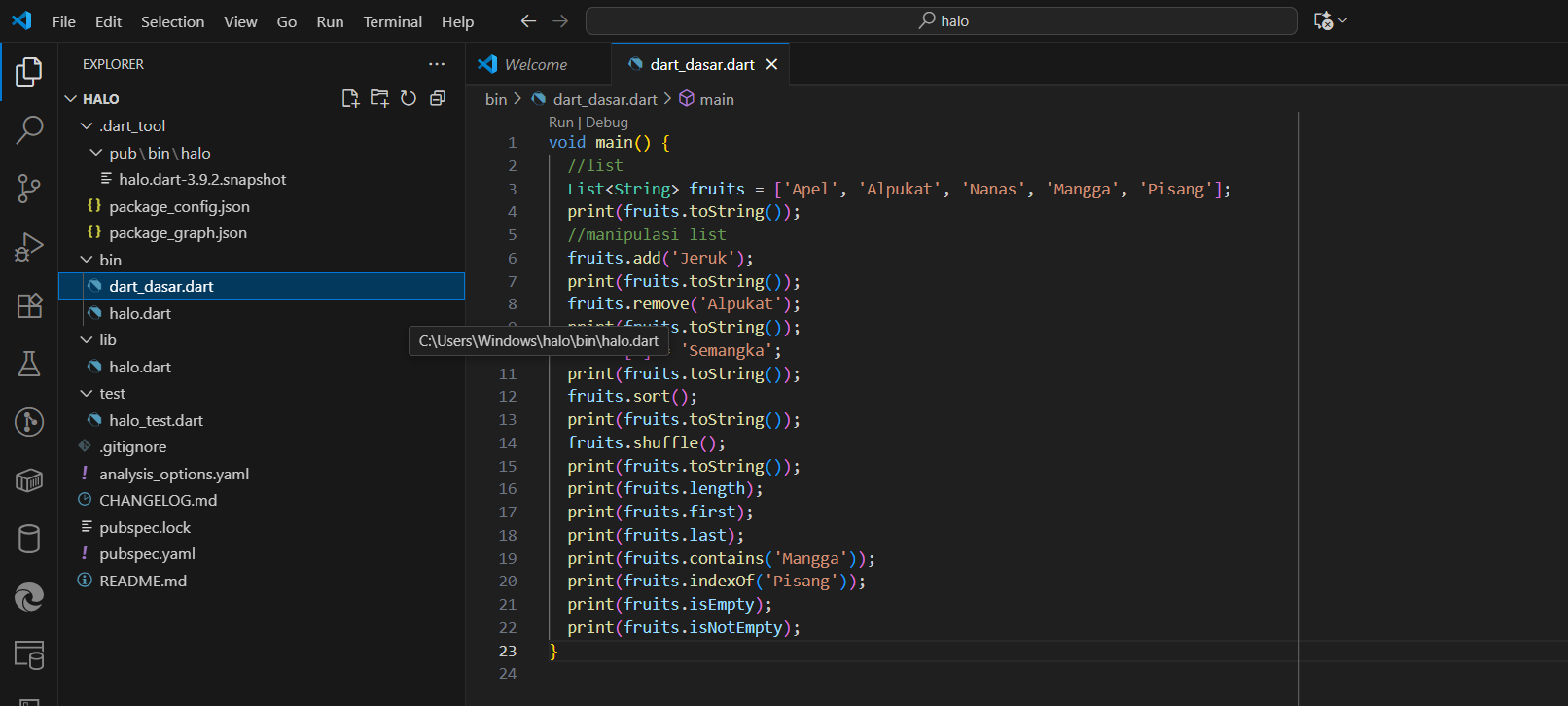Collapse the HALO root folder
The width and height of the screenshot is (1568, 706).
click(71, 99)
